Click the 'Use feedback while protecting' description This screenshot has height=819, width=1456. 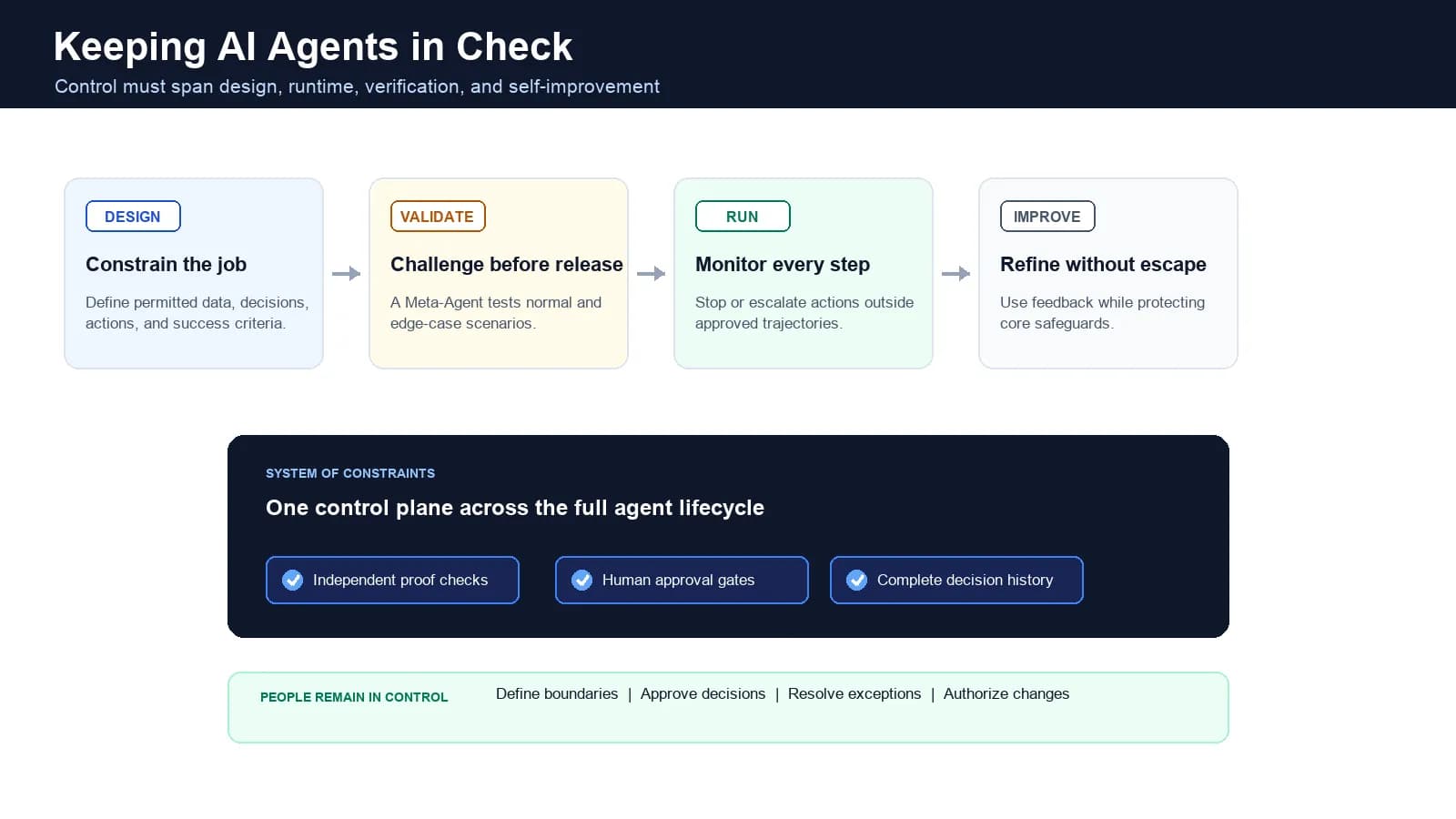pyautogui.click(x=1102, y=312)
